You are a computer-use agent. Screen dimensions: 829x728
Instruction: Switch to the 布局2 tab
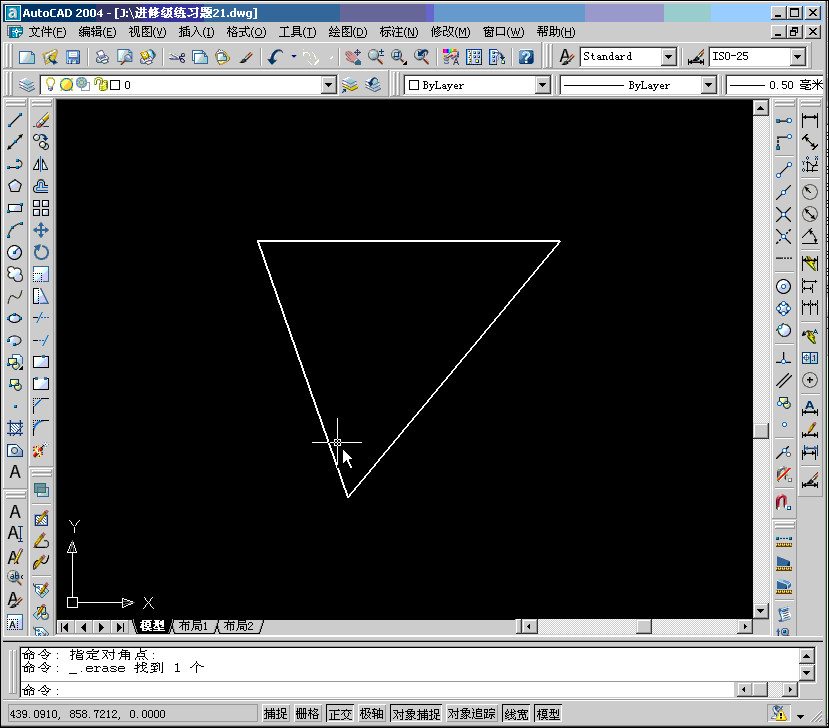pos(239,626)
